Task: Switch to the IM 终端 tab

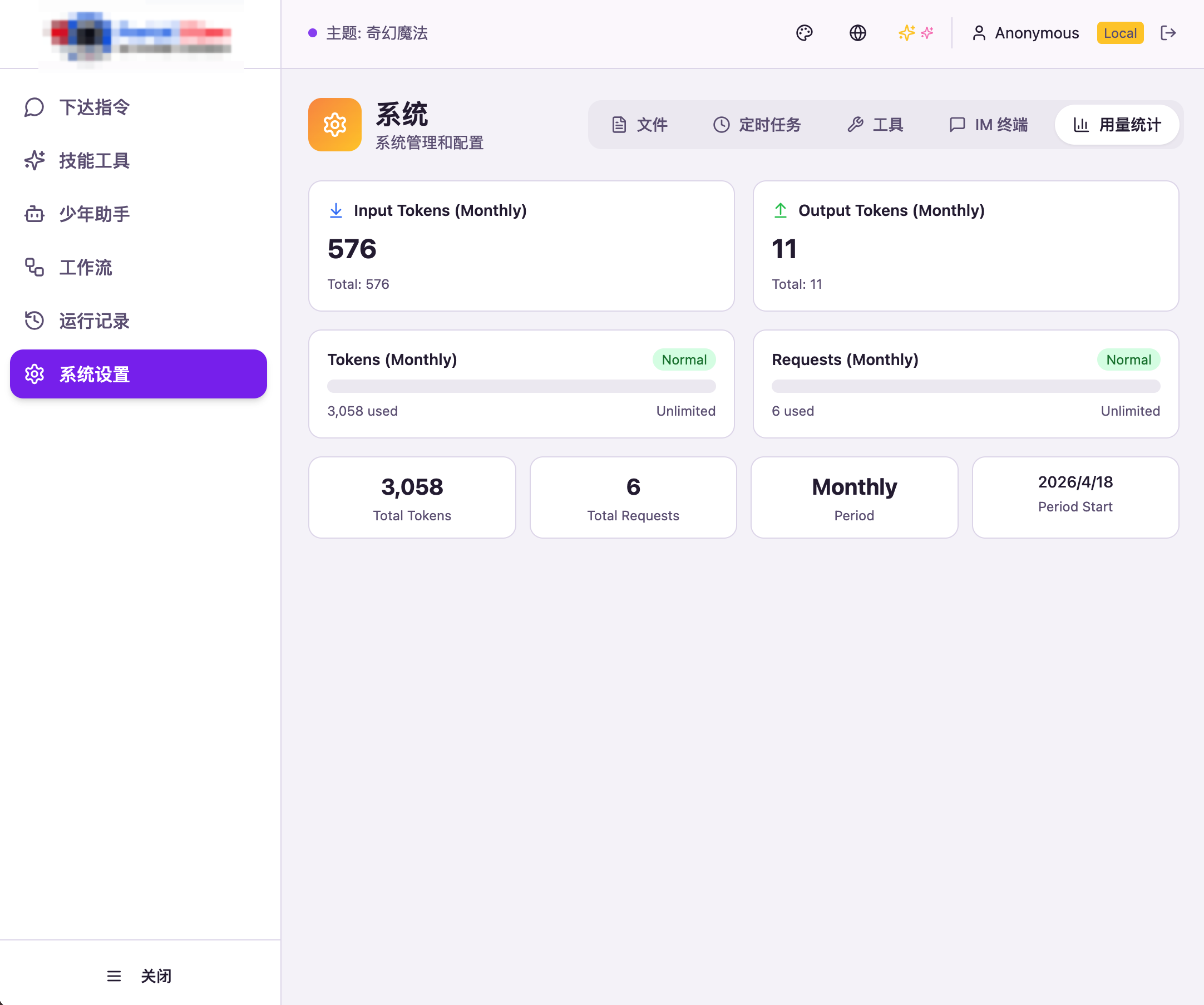Action: coord(989,125)
